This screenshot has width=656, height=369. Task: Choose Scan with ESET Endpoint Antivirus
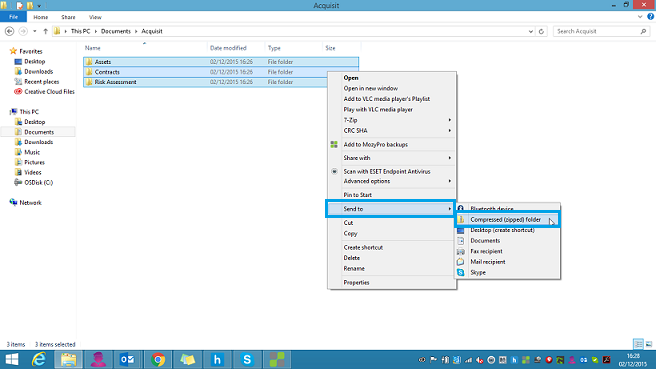coord(392,171)
